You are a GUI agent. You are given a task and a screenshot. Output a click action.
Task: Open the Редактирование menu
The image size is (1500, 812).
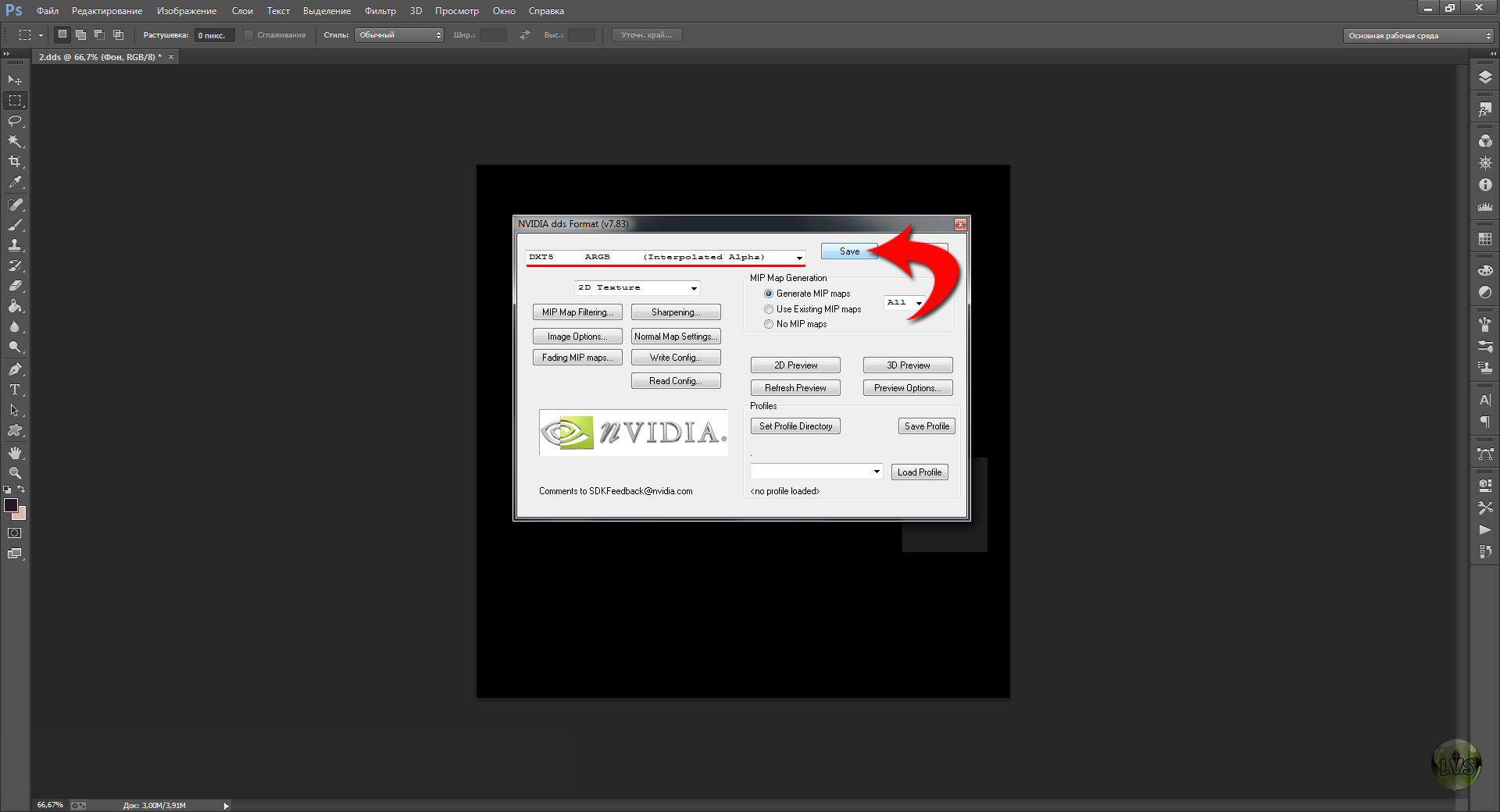(107, 11)
